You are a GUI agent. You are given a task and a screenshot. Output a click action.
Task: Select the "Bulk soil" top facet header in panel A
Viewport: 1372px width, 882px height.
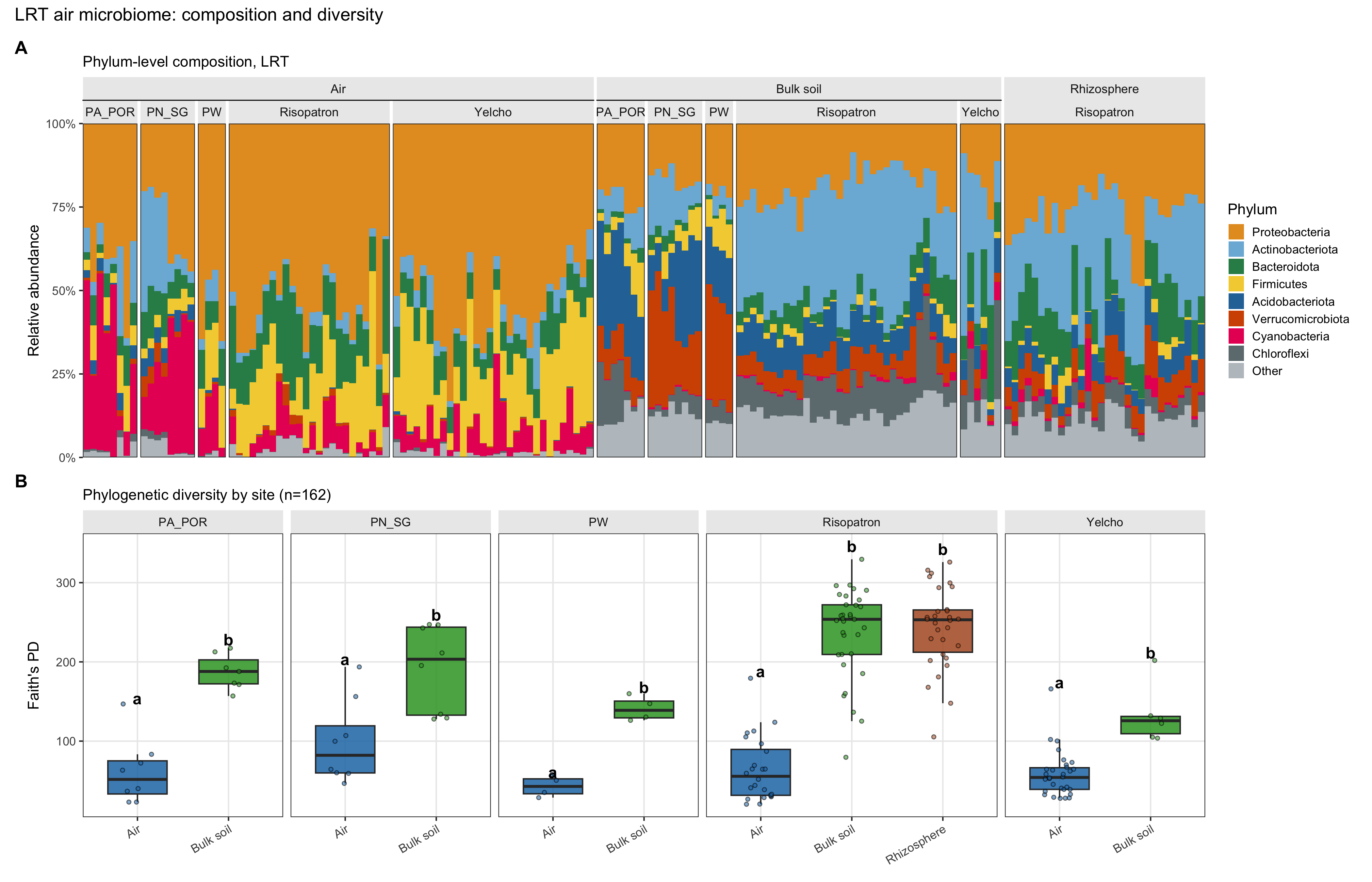coord(799,89)
